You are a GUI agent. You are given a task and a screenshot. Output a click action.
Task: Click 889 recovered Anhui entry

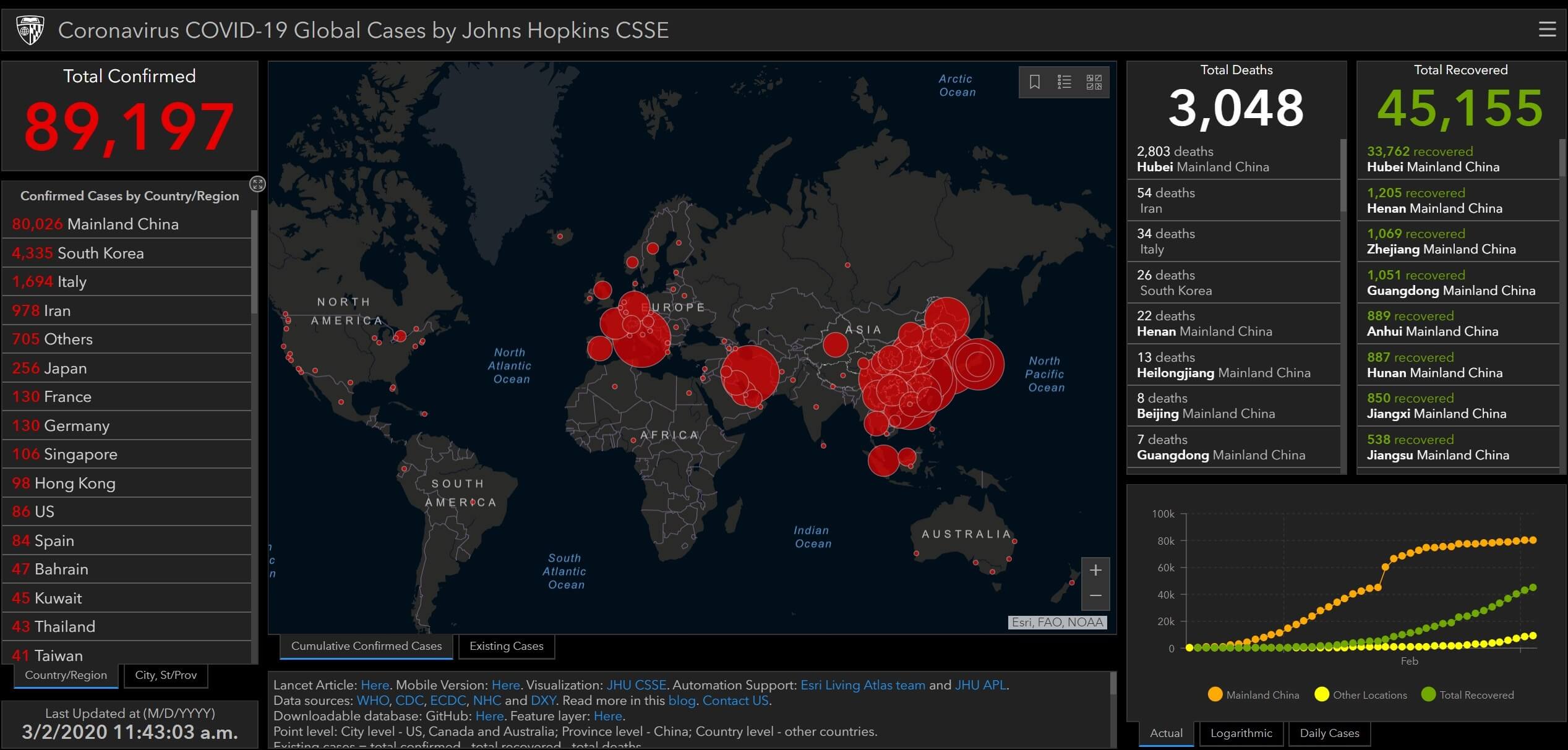[1458, 323]
